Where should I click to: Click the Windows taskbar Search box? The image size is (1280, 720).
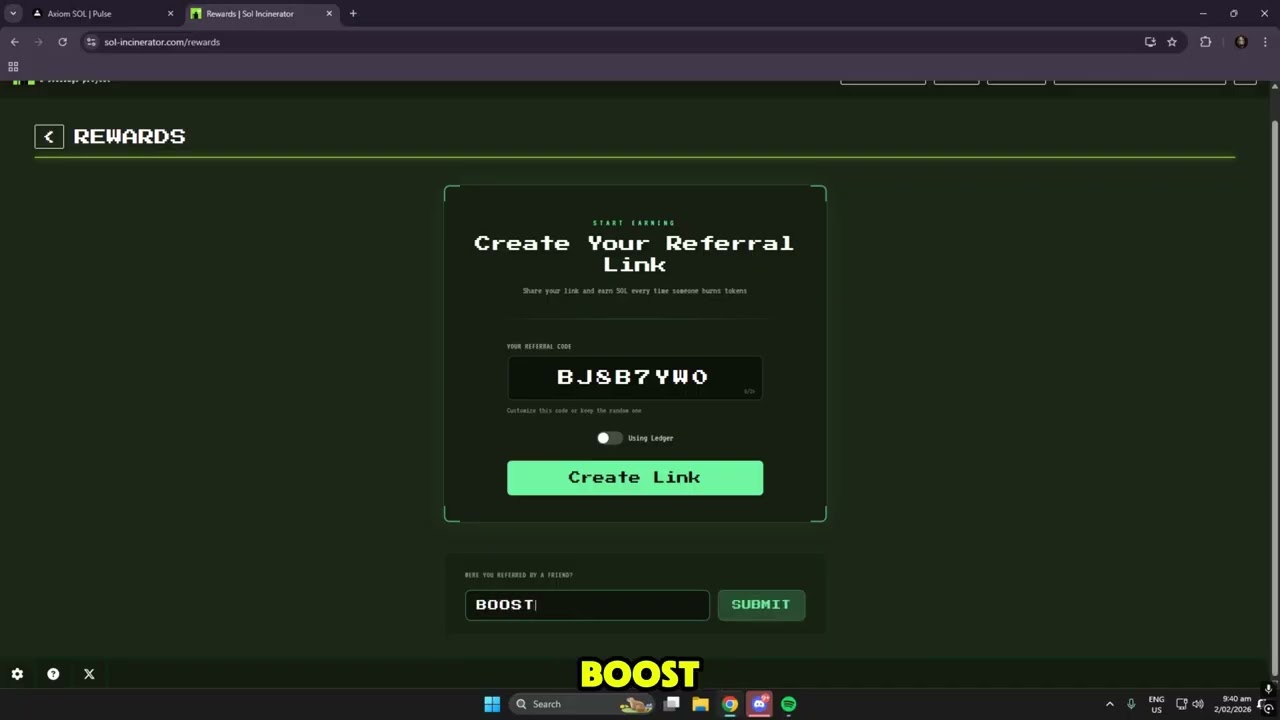coord(580,704)
